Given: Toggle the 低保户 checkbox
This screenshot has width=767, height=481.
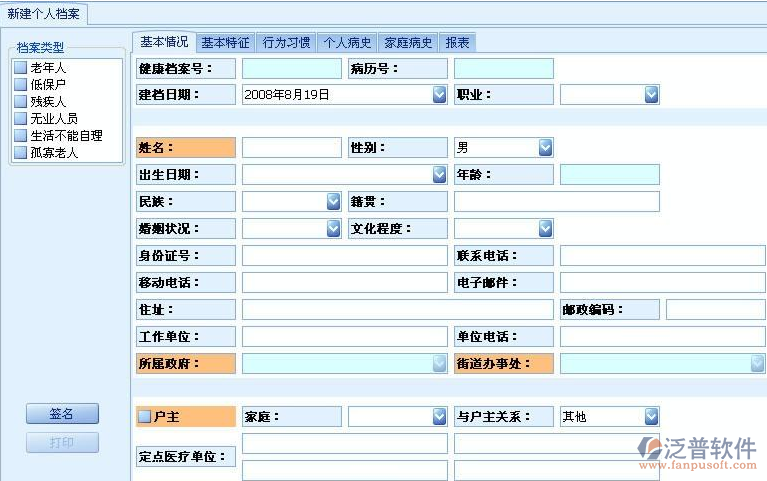Looking at the screenshot, I should pyautogui.click(x=20, y=85).
